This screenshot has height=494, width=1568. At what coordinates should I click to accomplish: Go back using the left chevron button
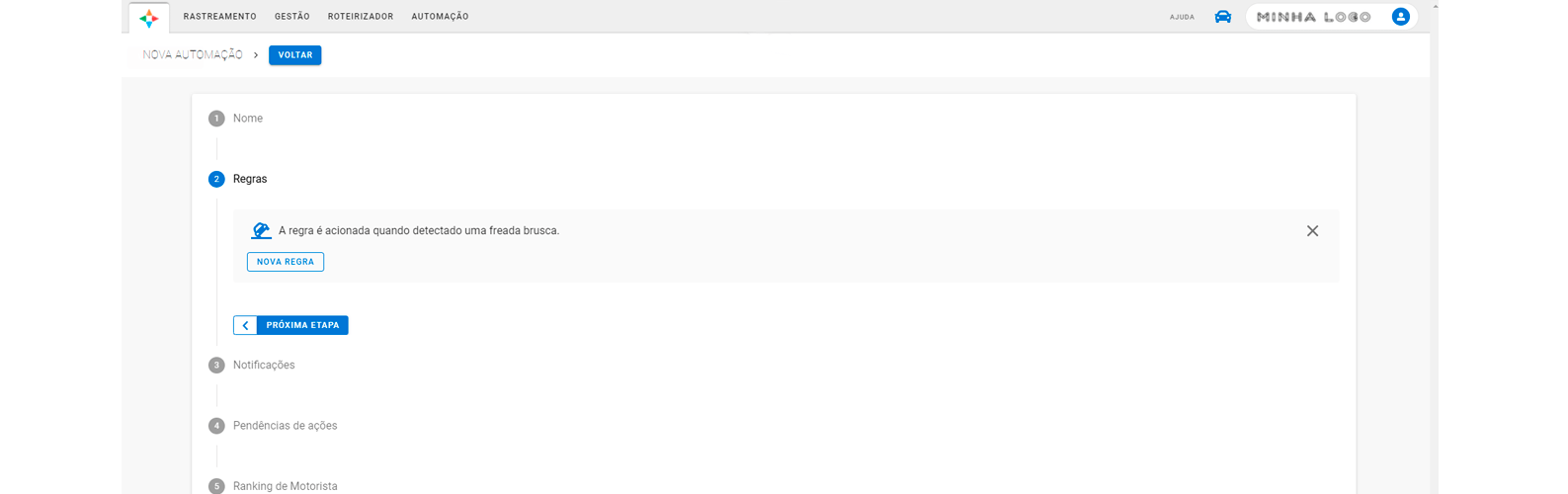[x=245, y=325]
